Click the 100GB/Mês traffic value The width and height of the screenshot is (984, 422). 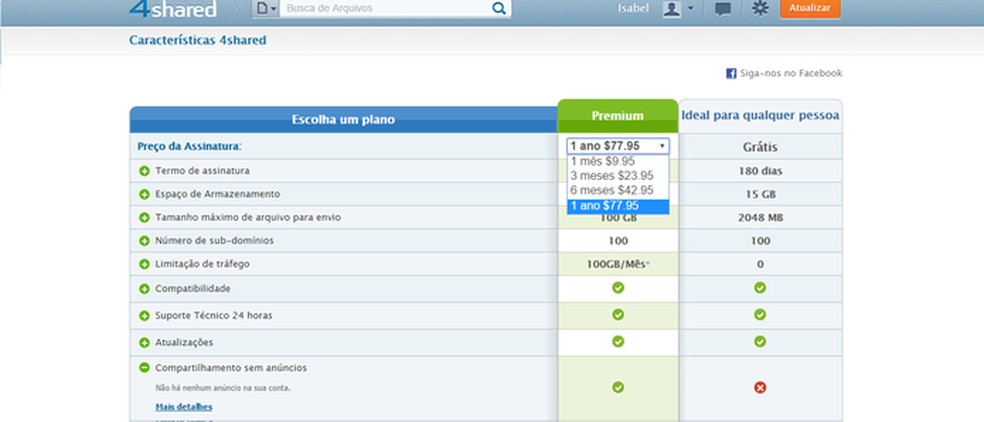click(x=618, y=264)
